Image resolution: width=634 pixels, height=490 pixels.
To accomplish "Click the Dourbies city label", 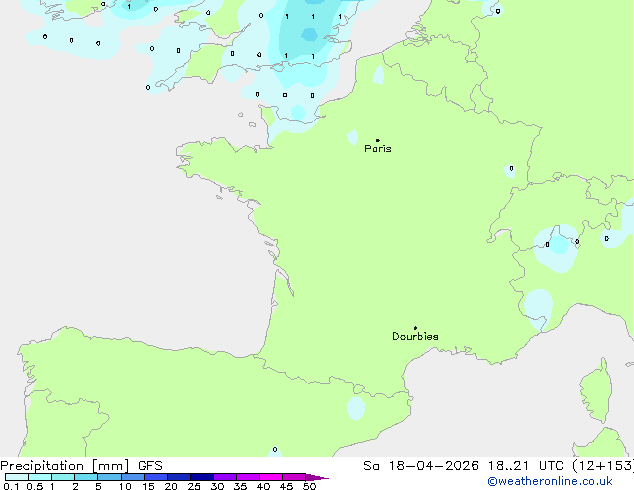I will pos(415,336).
